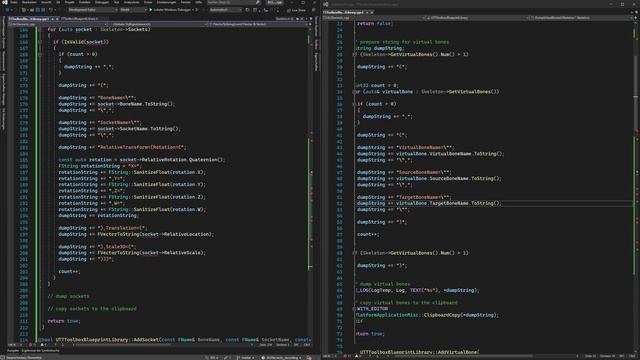Close the active editor tab in left window

click(x=57, y=19)
